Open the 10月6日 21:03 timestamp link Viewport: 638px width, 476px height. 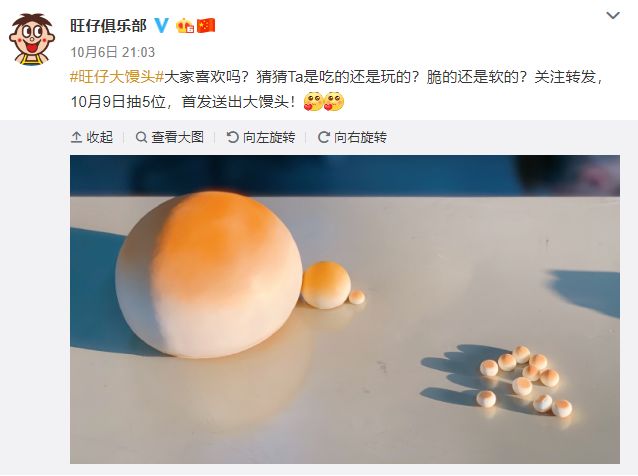[x=113, y=52]
